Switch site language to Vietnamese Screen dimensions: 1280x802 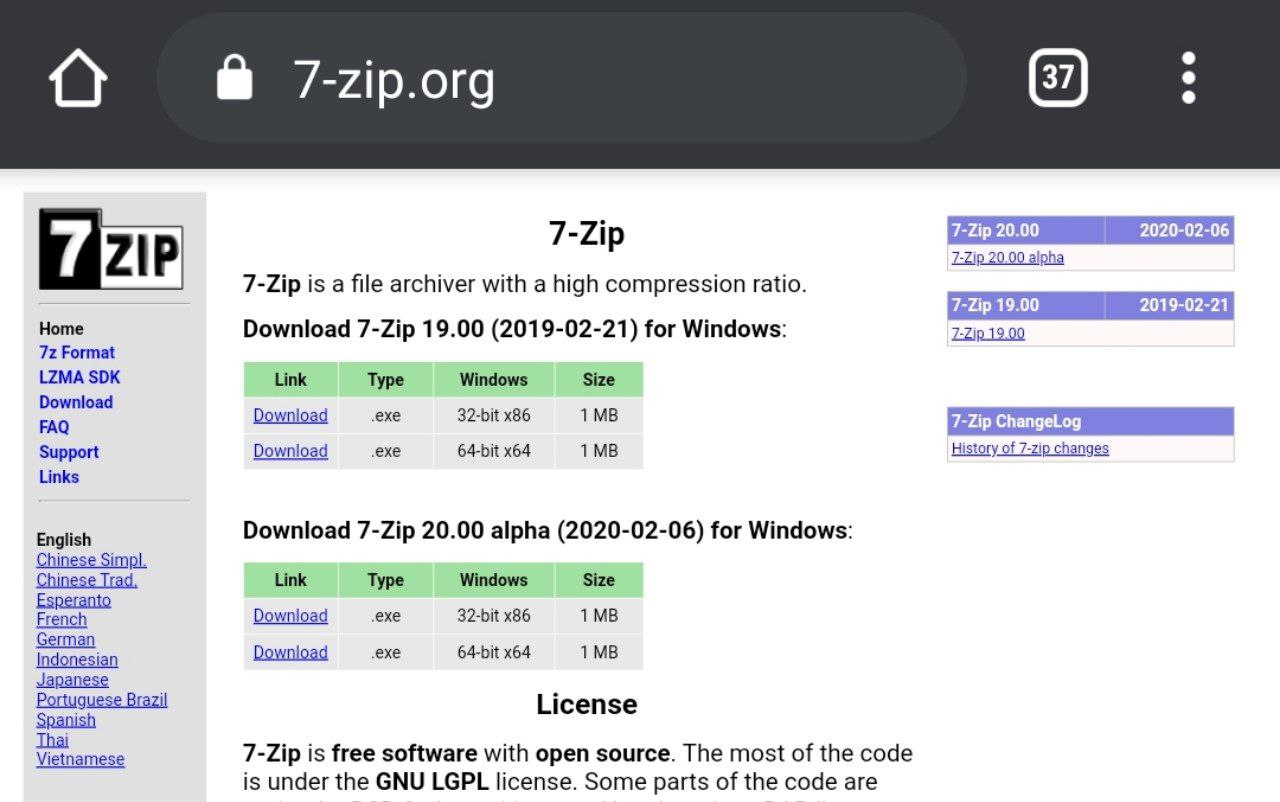pos(81,759)
